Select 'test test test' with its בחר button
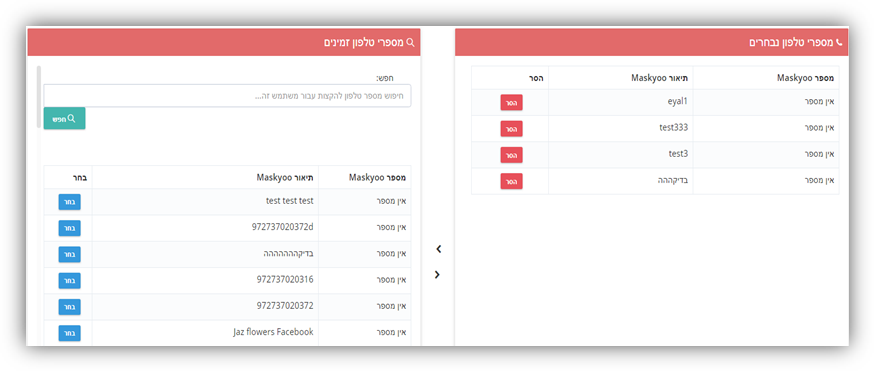The image size is (874, 371). point(70,202)
